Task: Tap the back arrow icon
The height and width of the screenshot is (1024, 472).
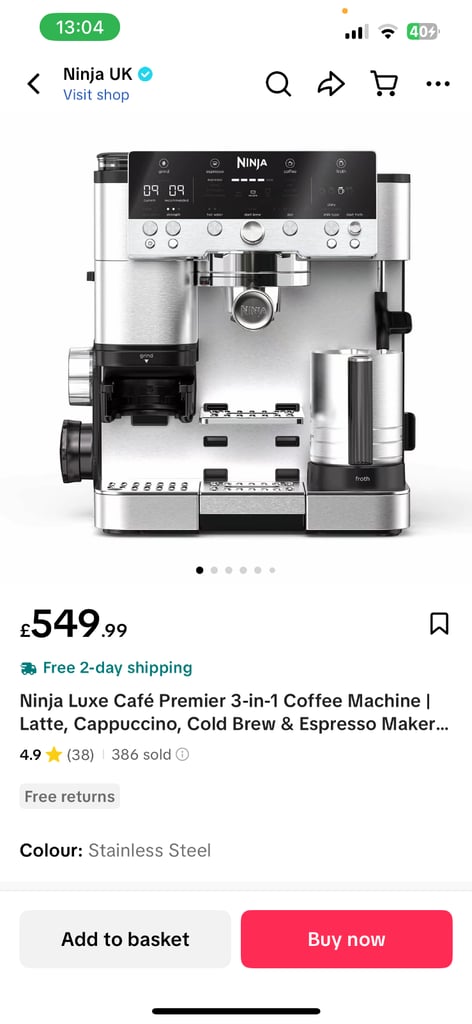Action: (34, 84)
